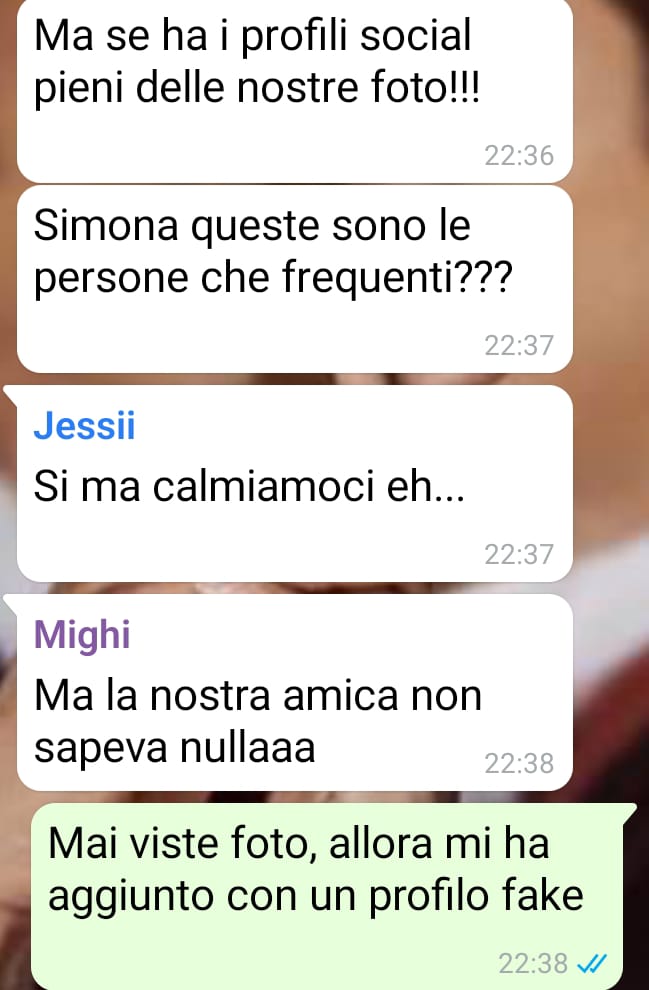The image size is (649, 990).
Task: Tap the 'Si ma calmiamoci eh...' message
Action: tap(295, 484)
